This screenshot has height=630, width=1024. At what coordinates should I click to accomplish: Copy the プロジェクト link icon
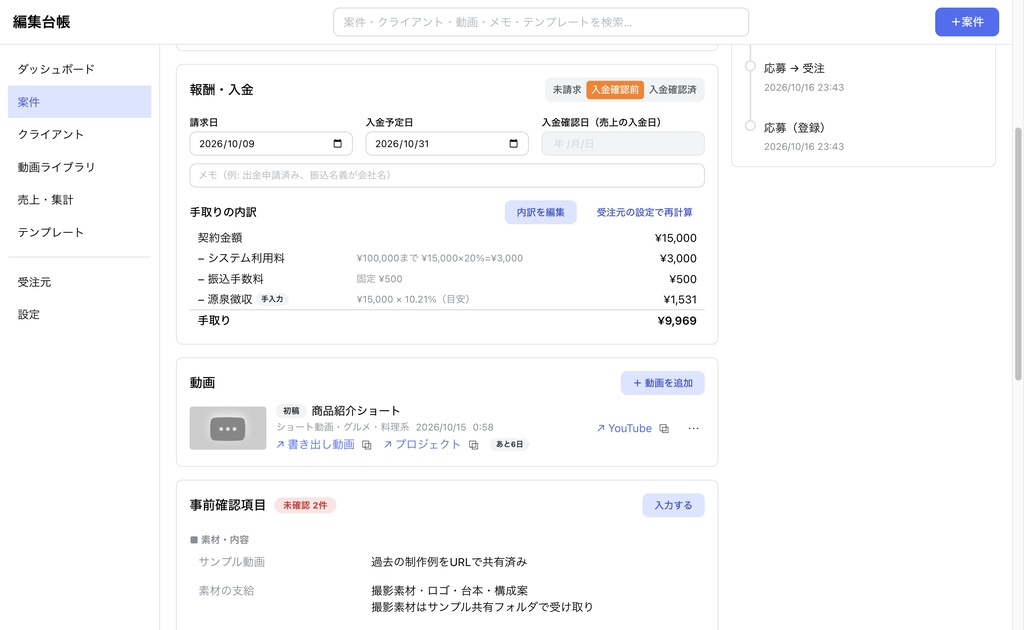pyautogui.click(x=473, y=445)
